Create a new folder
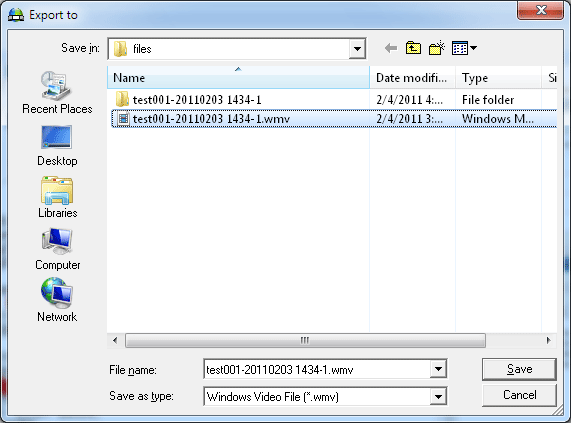Viewport: 571px width, 423px height. 437,48
